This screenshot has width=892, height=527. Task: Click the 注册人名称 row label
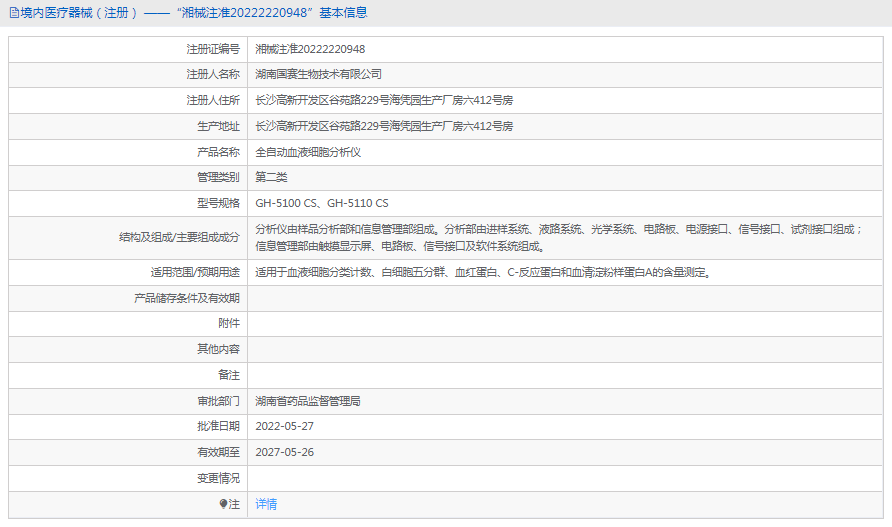(x=213, y=75)
